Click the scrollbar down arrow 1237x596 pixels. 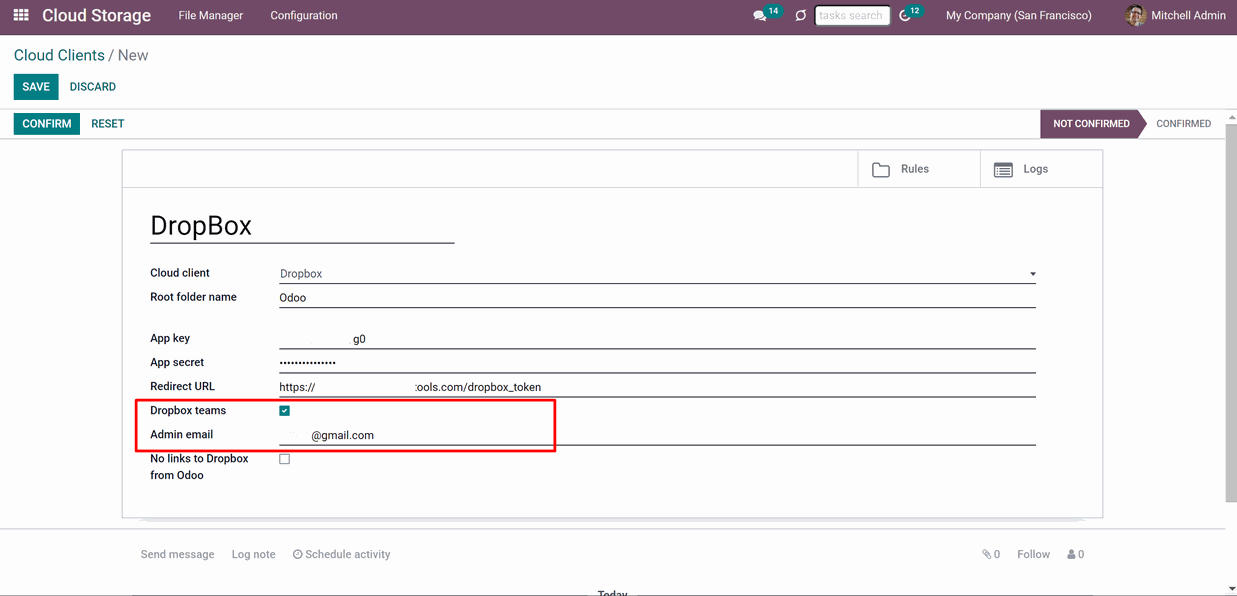(1231, 589)
